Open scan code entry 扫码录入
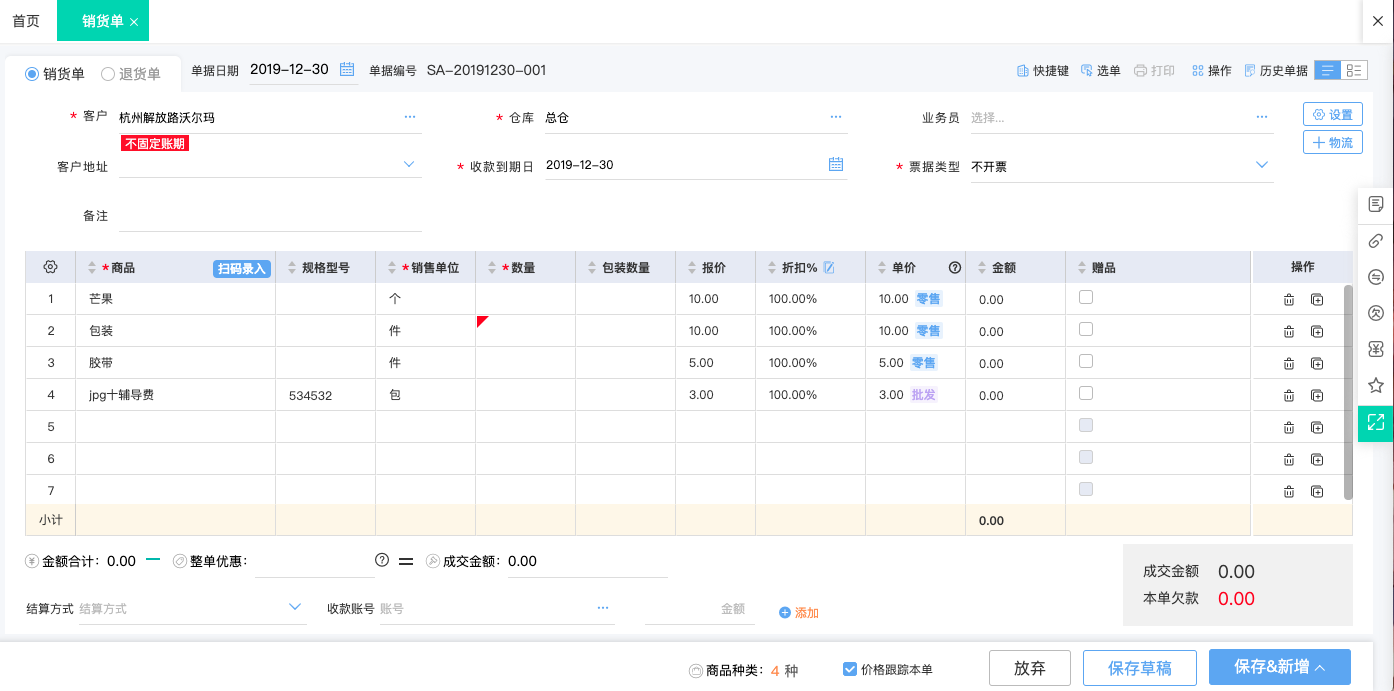 tap(241, 268)
